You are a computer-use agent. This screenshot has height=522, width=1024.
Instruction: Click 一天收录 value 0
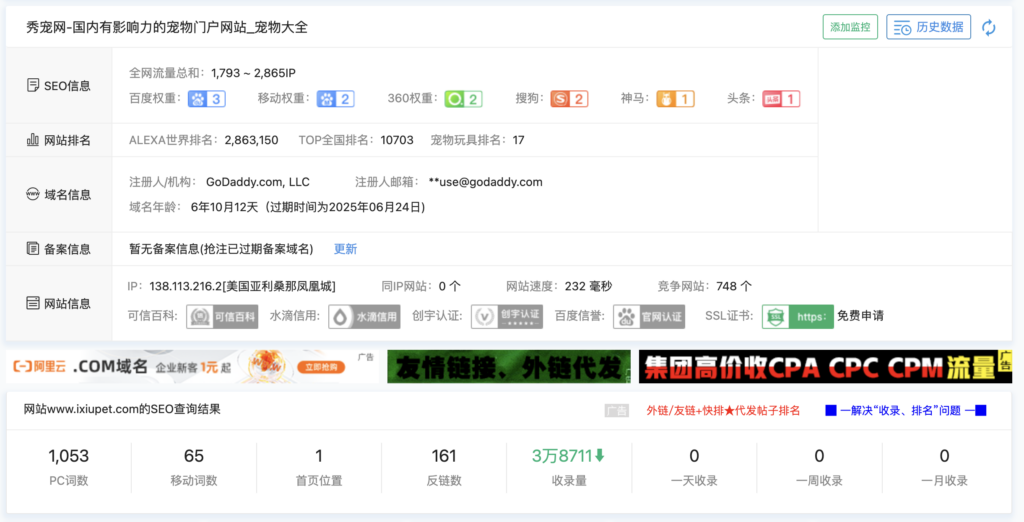point(694,456)
